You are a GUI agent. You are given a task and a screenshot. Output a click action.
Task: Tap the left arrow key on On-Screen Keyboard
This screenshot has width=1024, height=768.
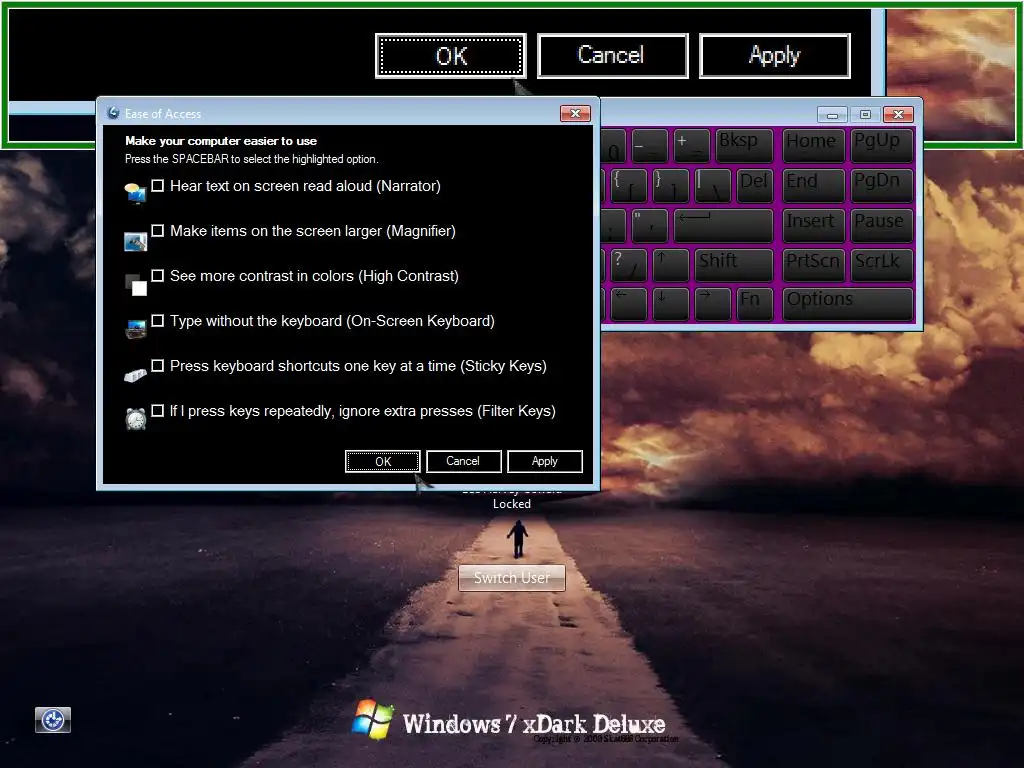coord(628,304)
